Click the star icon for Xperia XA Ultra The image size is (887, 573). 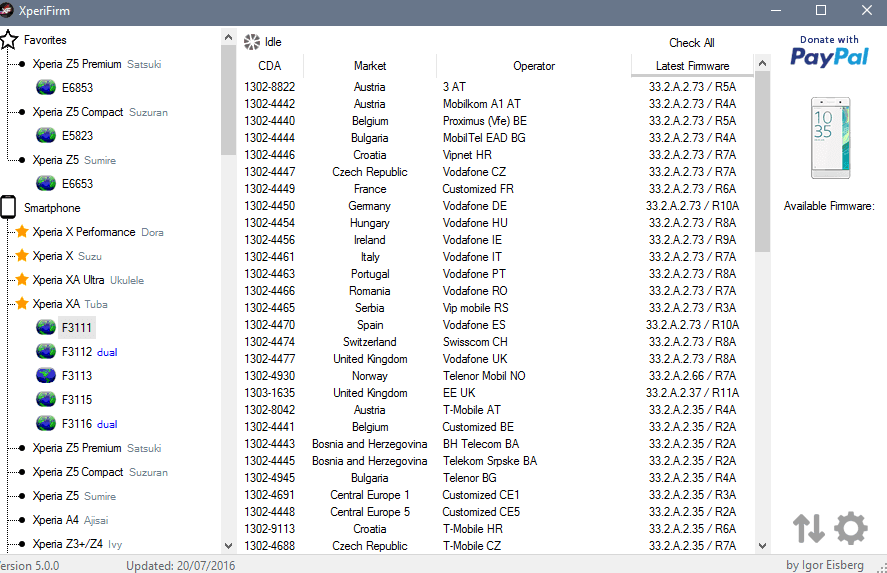pyautogui.click(x=22, y=279)
